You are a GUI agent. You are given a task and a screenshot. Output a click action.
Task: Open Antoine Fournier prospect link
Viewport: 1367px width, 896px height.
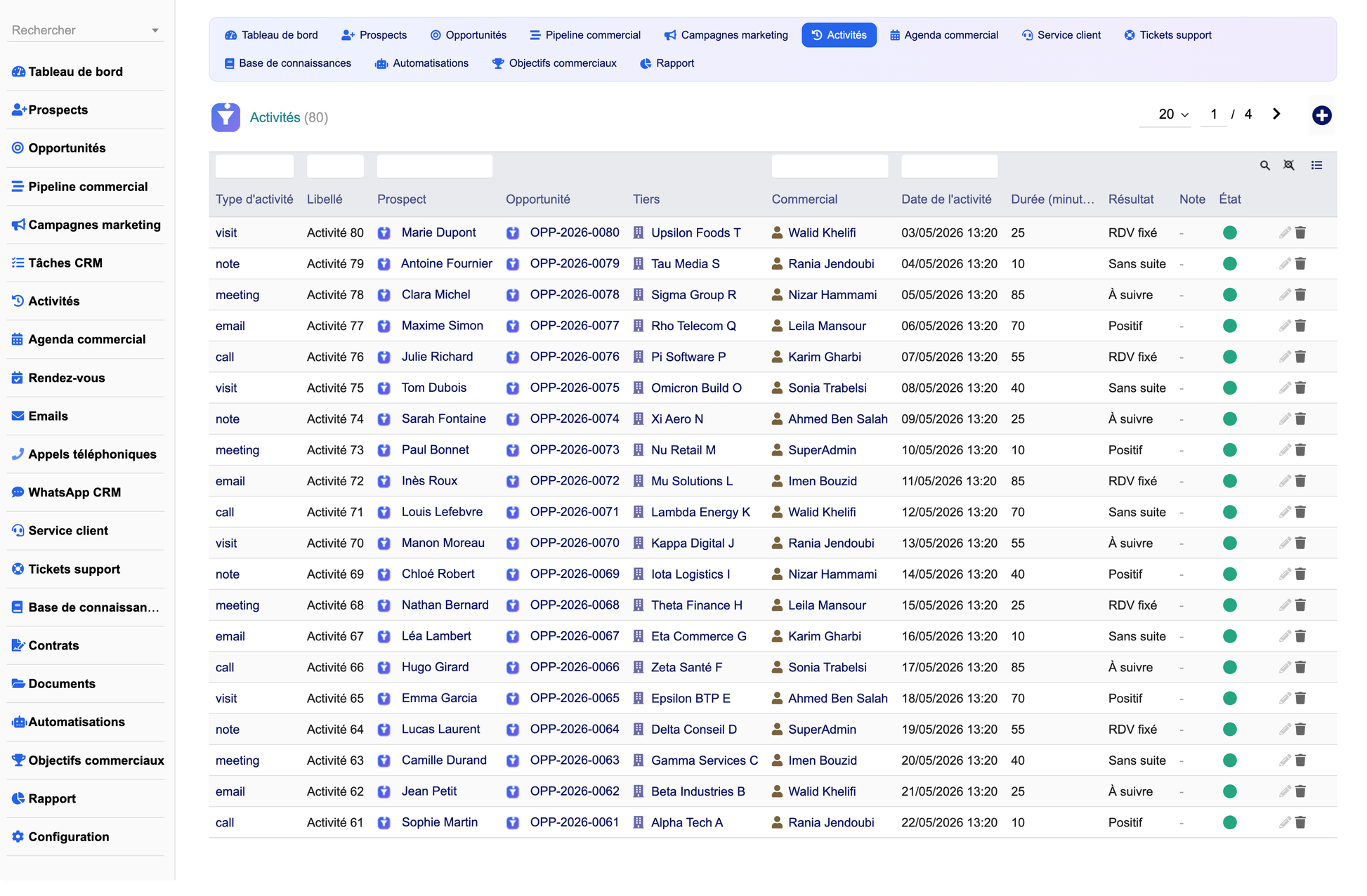446,263
